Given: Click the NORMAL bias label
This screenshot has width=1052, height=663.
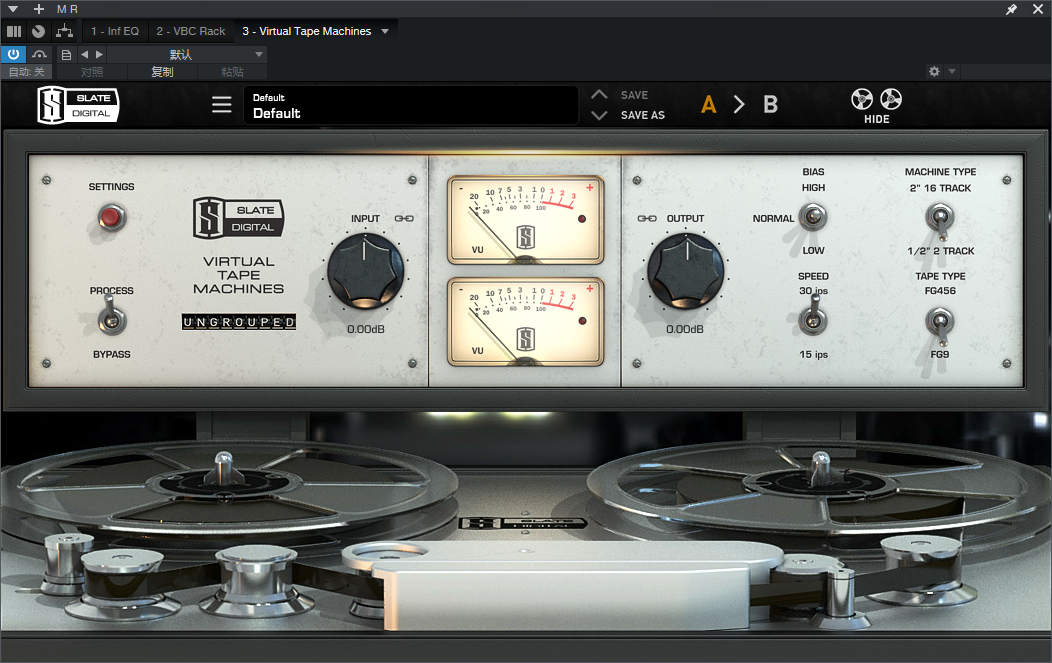Looking at the screenshot, I should coord(773,219).
